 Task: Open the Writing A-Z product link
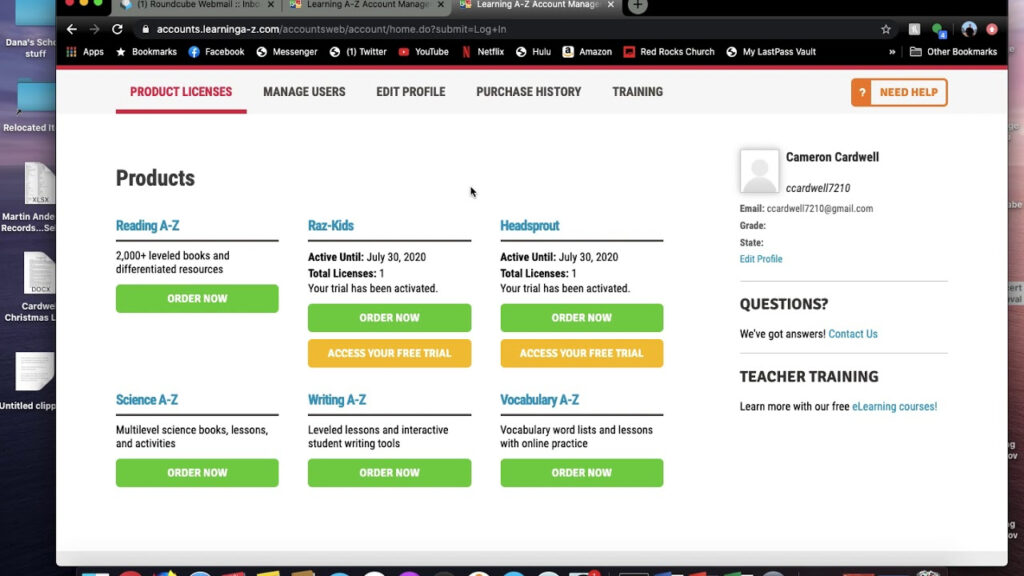coord(337,400)
